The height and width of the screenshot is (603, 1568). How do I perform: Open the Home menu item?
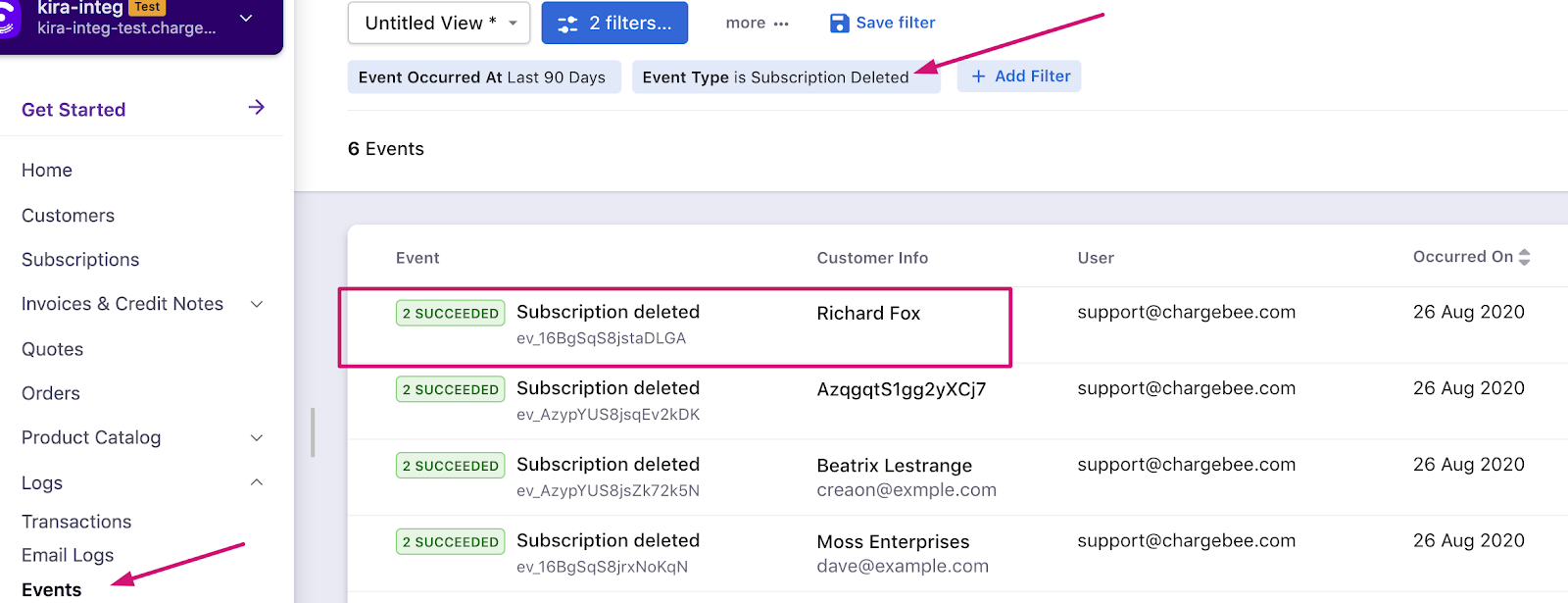(47, 171)
